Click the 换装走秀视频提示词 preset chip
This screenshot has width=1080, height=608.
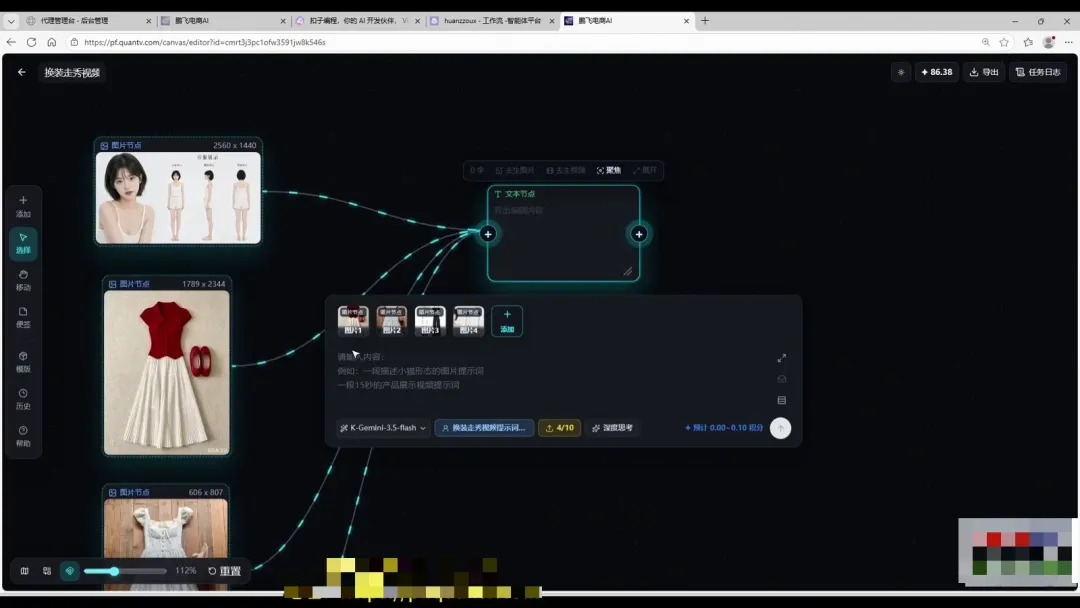(484, 428)
